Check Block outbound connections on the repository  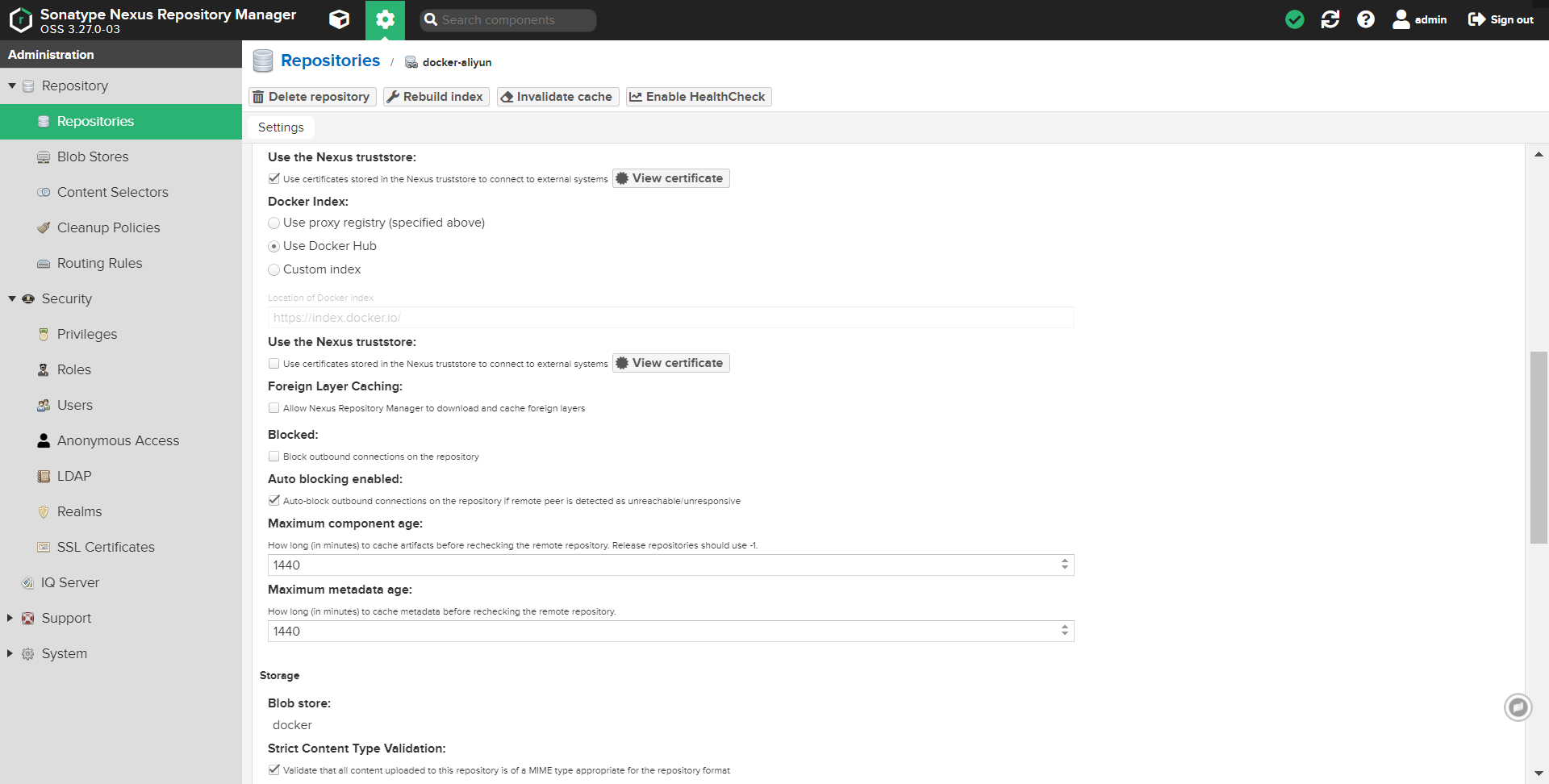(273, 456)
